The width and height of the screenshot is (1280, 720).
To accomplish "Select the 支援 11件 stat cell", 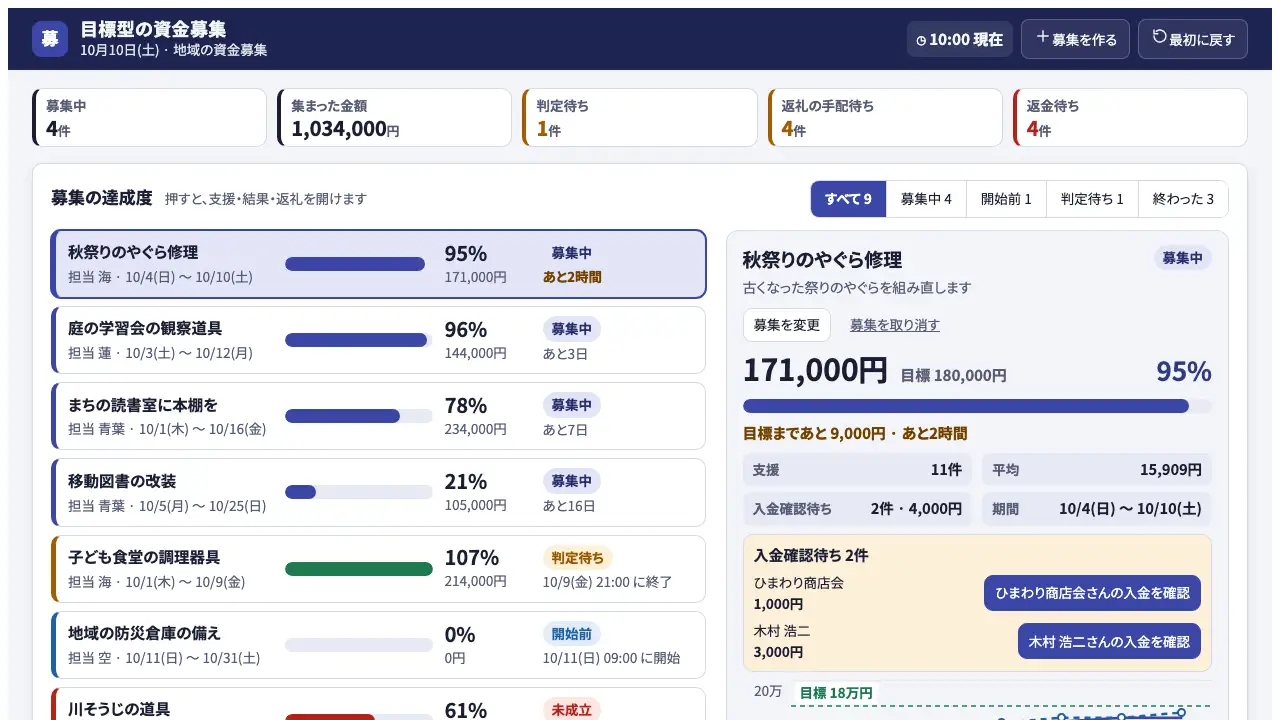I will coord(857,470).
